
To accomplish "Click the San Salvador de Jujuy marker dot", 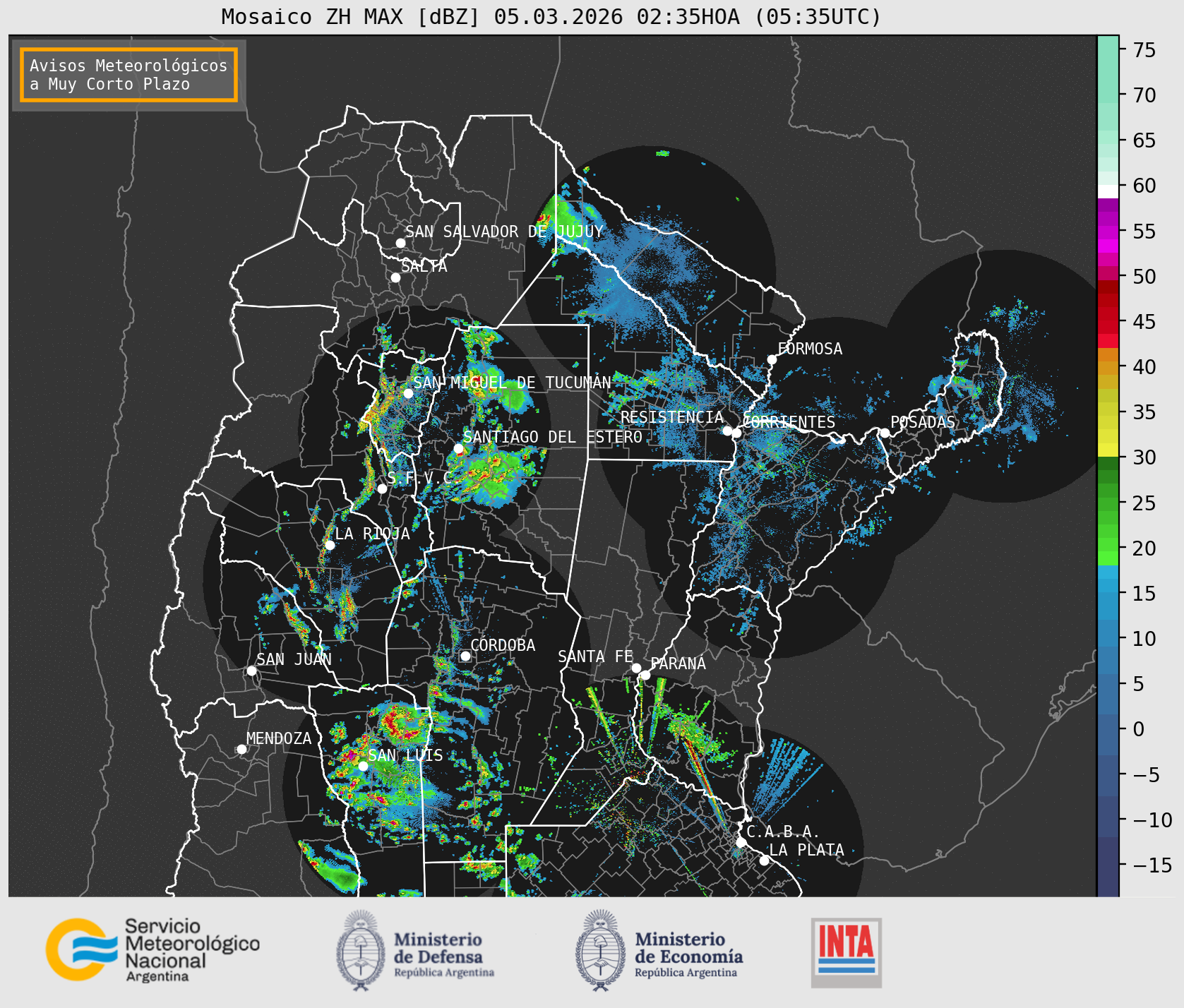I will pyautogui.click(x=400, y=243).
